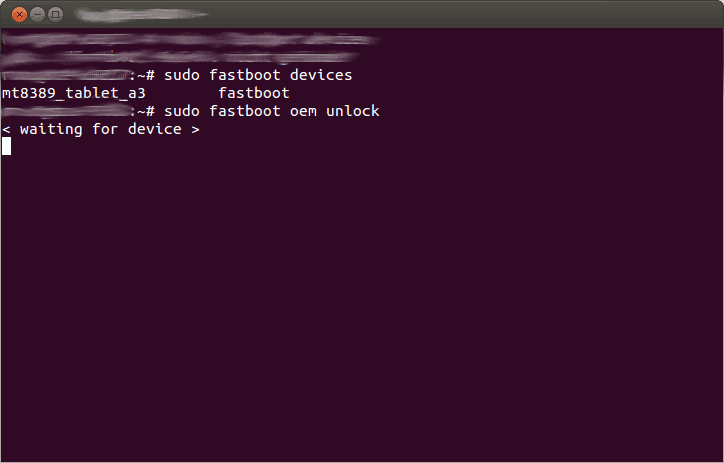Click the fastboot status output text
The width and height of the screenshot is (724, 463).
[254, 93]
